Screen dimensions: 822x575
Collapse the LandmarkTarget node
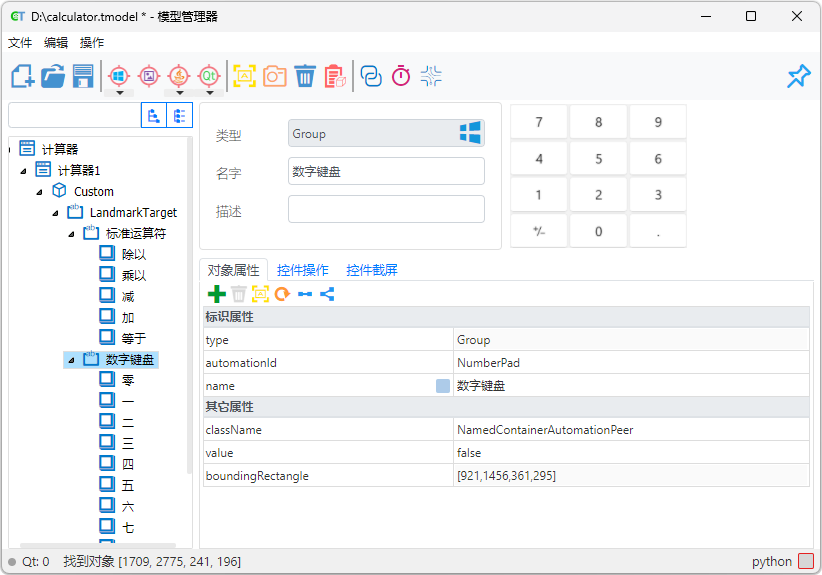click(x=56, y=213)
